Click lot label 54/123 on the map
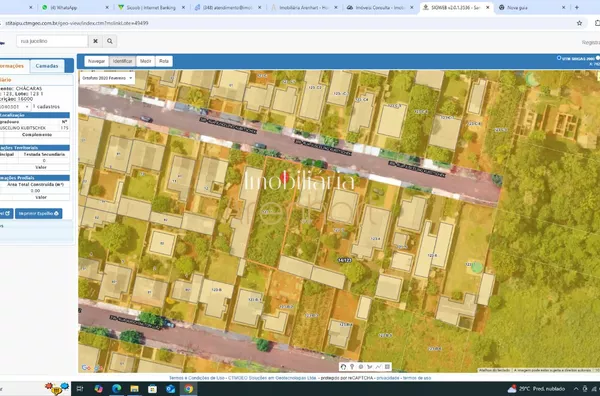 pos(345,260)
